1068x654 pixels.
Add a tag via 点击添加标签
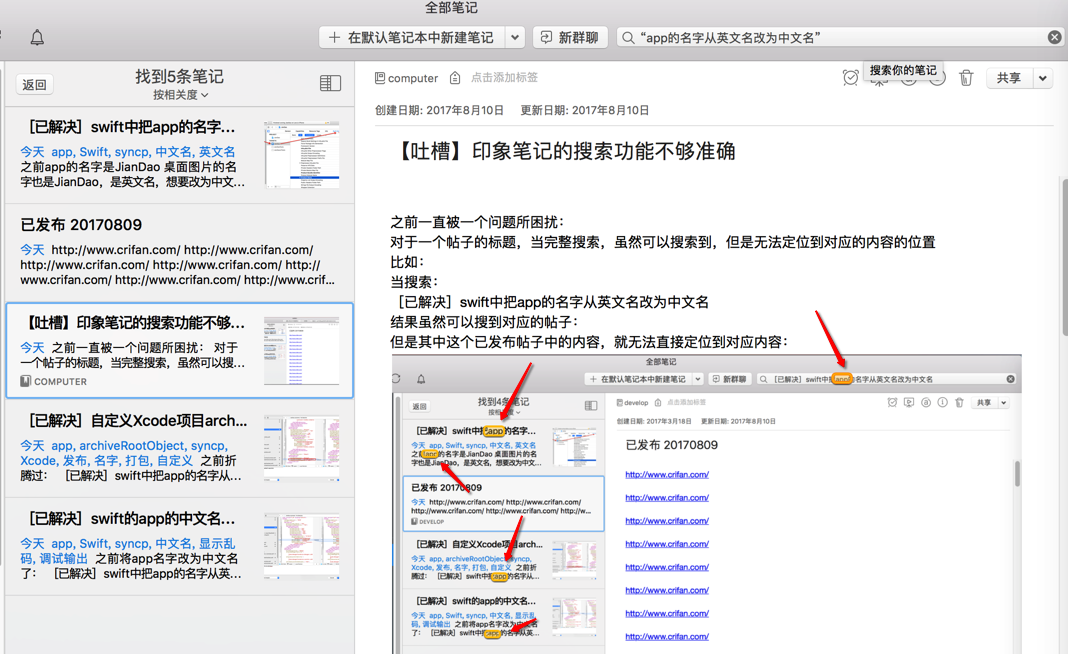(x=505, y=78)
